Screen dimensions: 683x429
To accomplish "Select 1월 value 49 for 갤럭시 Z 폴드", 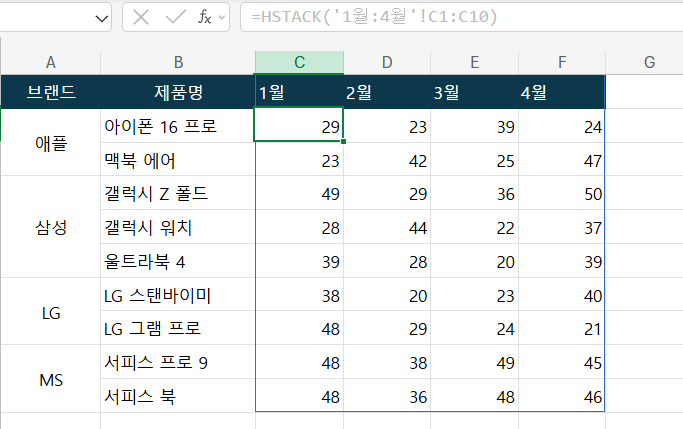I will coord(299,193).
